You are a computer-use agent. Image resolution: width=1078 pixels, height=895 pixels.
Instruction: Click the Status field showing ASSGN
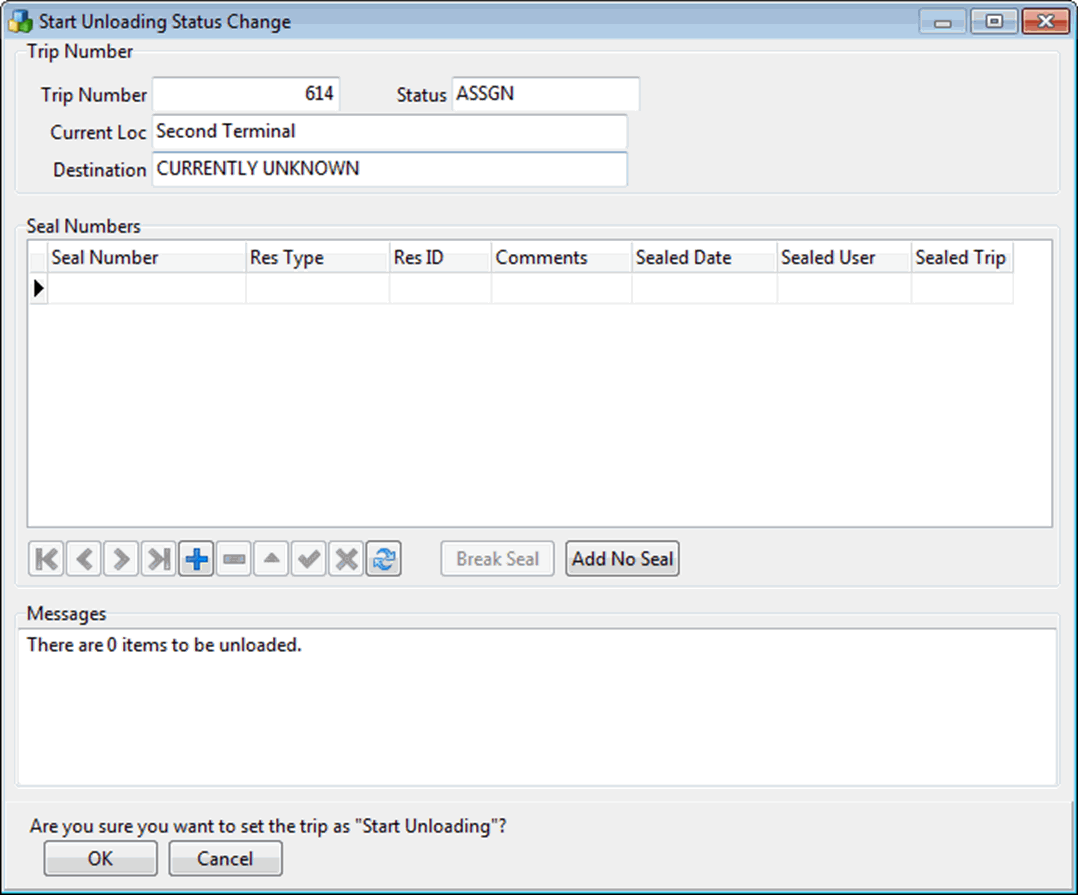(546, 93)
